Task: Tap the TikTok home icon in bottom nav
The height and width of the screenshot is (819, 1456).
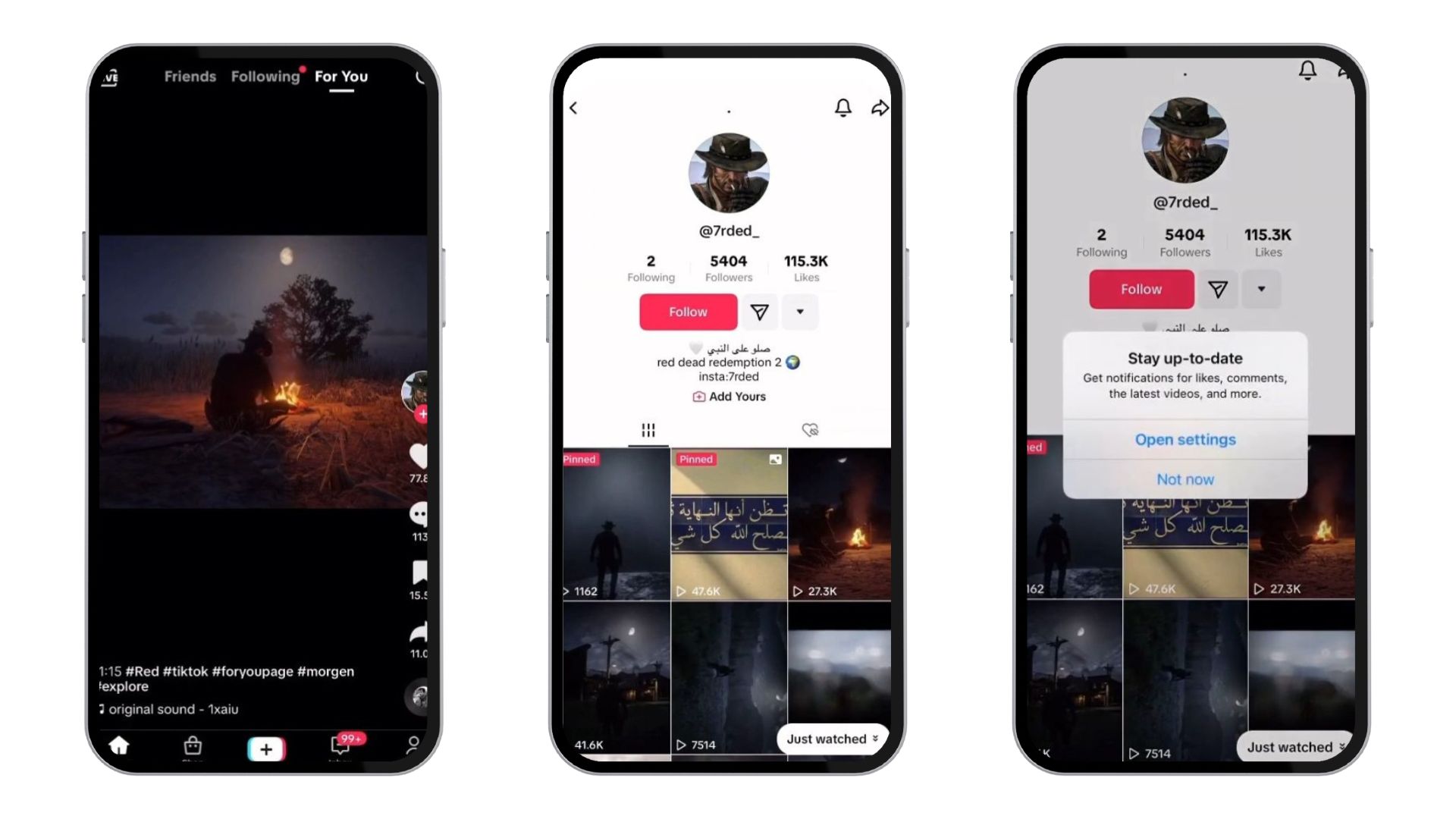Action: 119,747
